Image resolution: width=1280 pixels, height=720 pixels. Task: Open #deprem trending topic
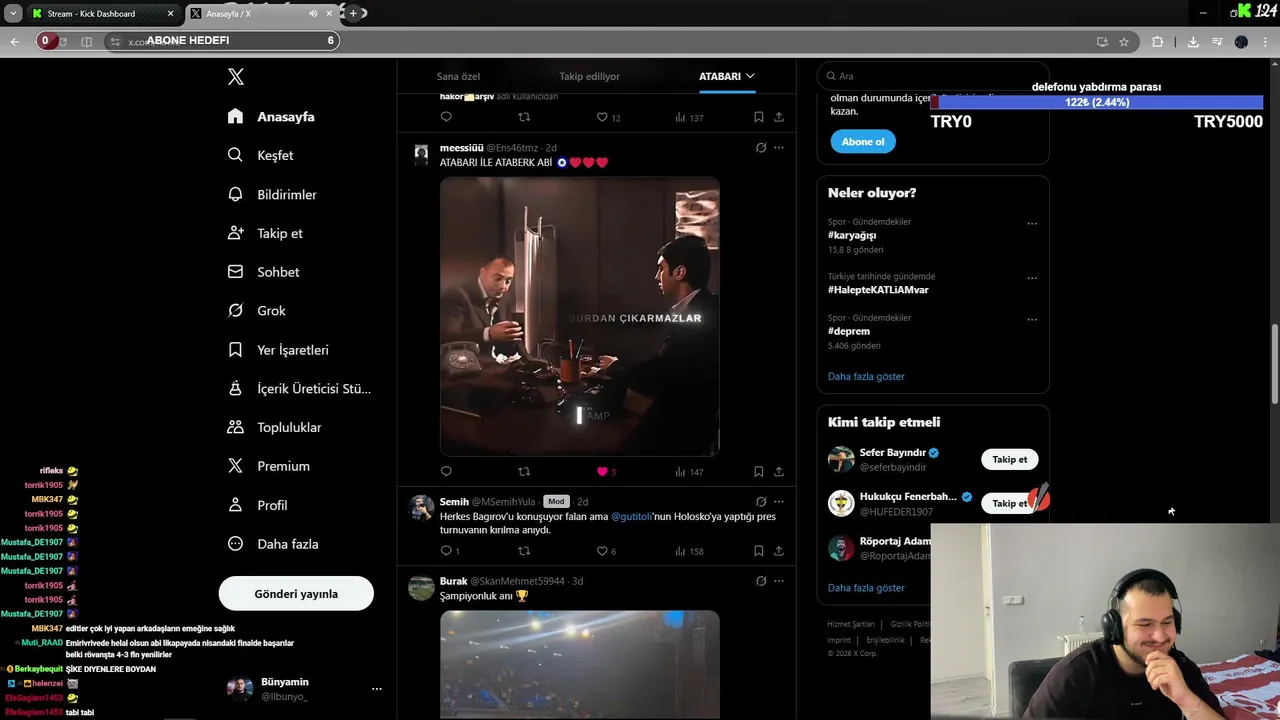[x=849, y=331]
